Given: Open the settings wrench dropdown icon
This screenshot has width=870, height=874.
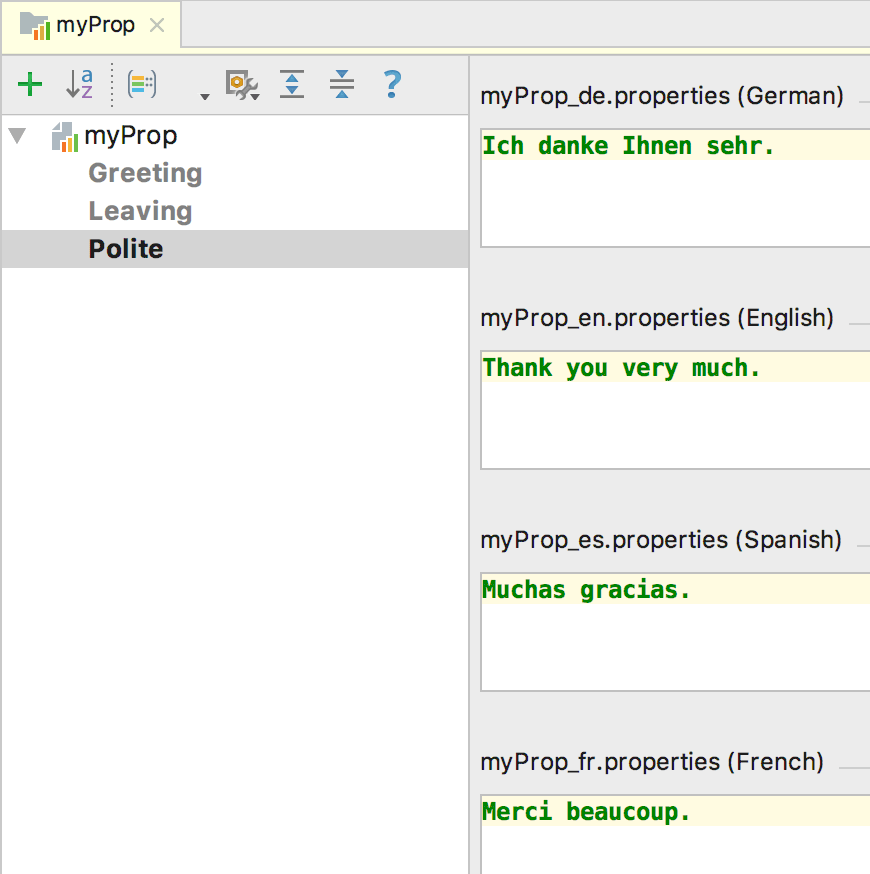Looking at the screenshot, I should 241,85.
